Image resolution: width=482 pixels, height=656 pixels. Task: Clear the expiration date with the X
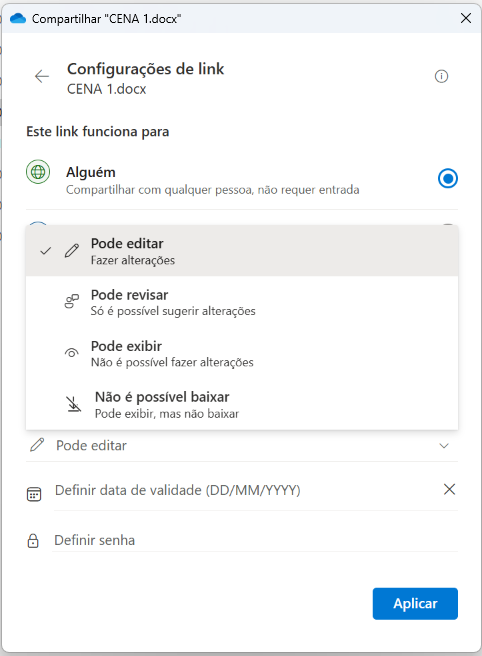[x=449, y=489]
